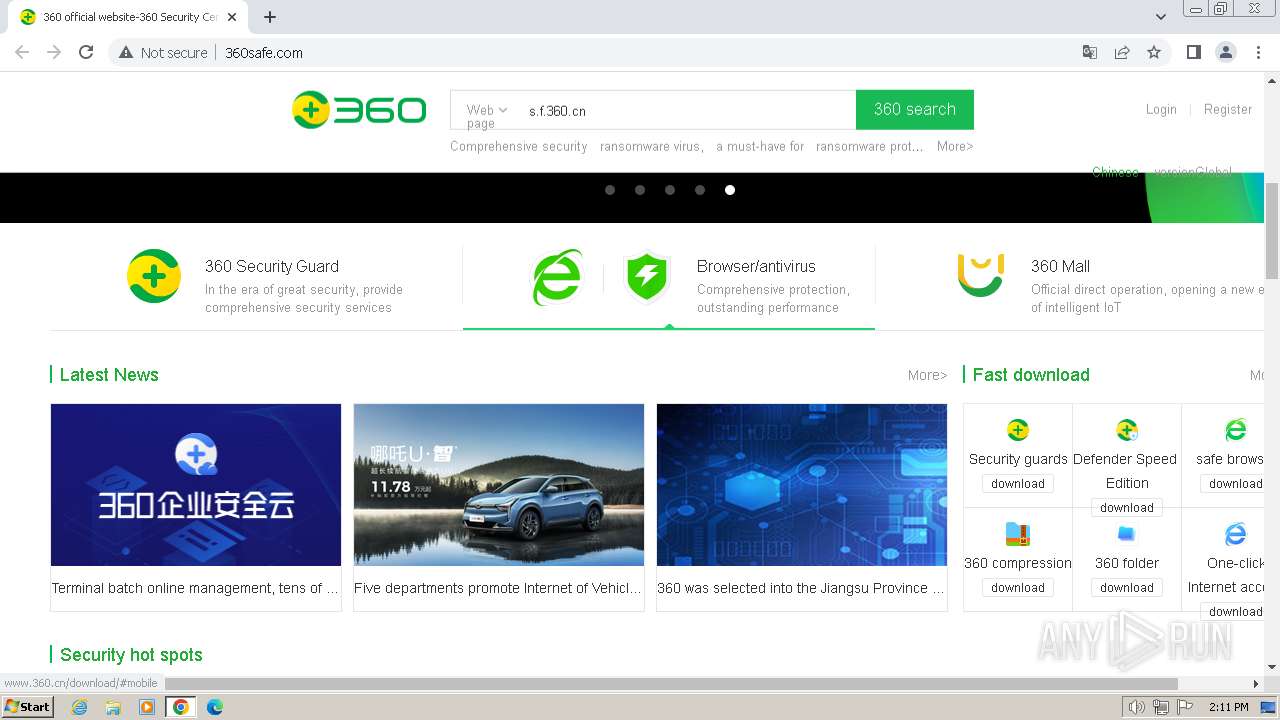The width and height of the screenshot is (1280, 720).
Task: Open the Web page search type dropdown
Action: pos(487,116)
